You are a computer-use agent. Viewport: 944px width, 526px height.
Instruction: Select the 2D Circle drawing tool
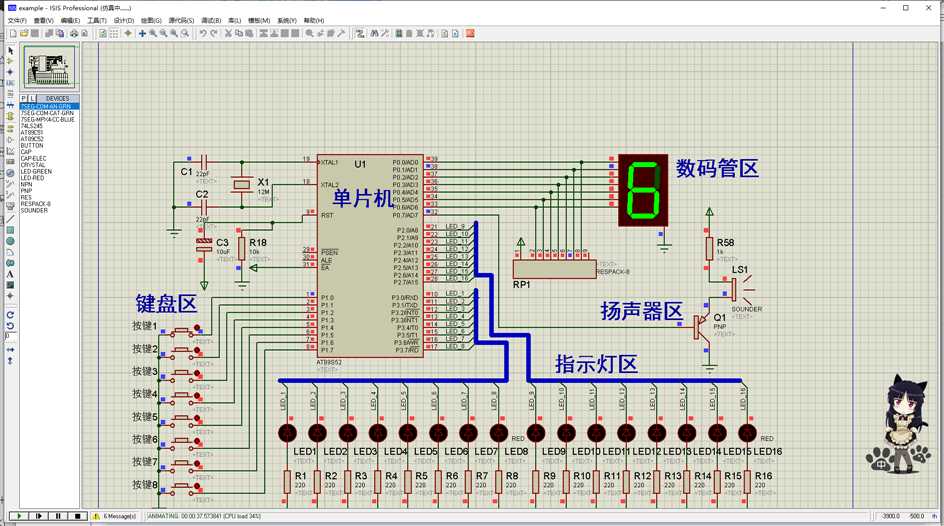coord(10,241)
